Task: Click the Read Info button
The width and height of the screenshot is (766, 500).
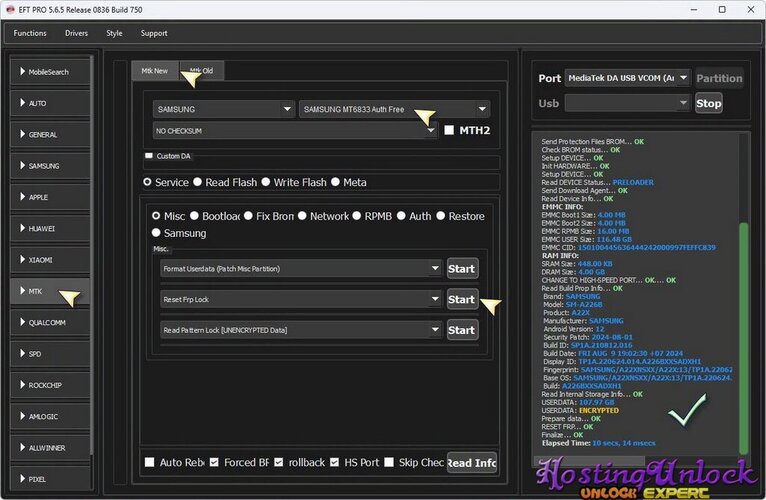Action: pos(472,462)
